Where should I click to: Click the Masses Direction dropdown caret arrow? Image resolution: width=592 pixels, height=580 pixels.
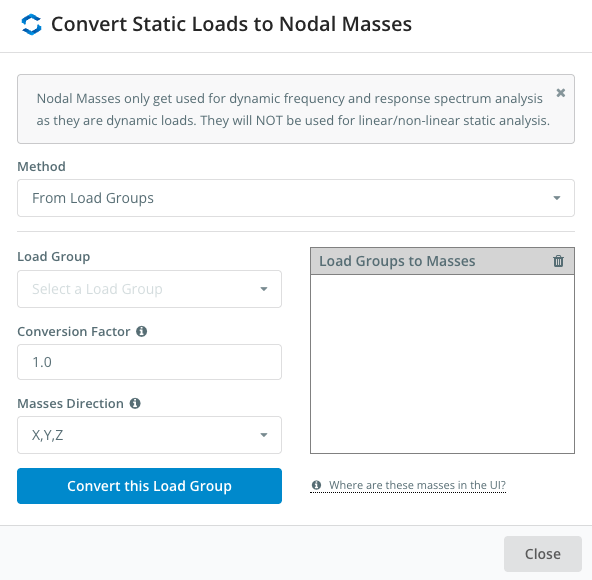(x=264, y=435)
